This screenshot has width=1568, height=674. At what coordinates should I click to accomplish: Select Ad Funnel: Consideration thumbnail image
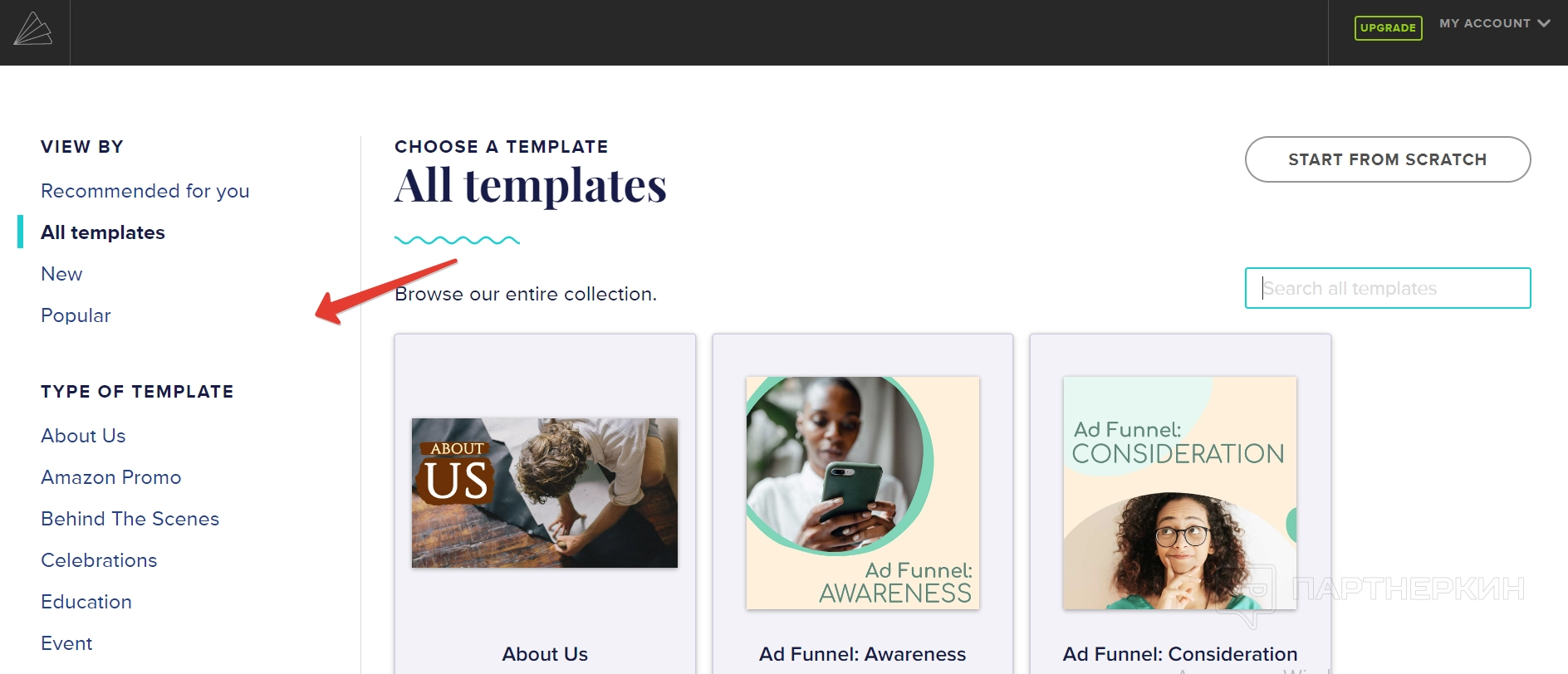1180,493
